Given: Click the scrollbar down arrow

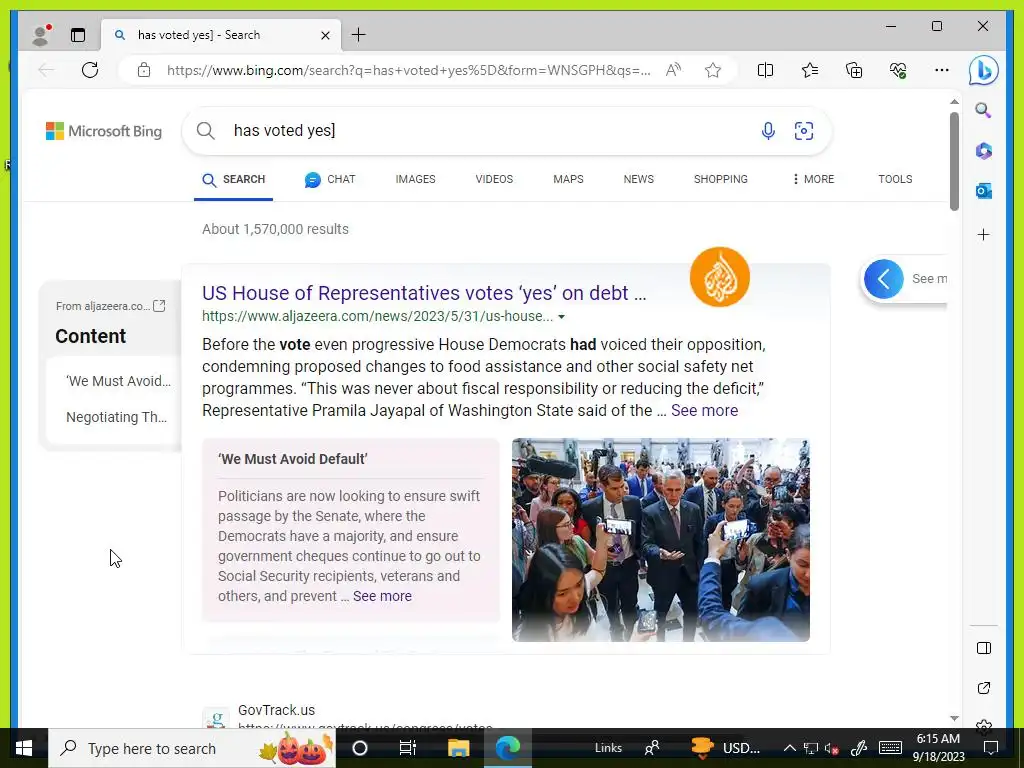Looking at the screenshot, I should tap(954, 718).
